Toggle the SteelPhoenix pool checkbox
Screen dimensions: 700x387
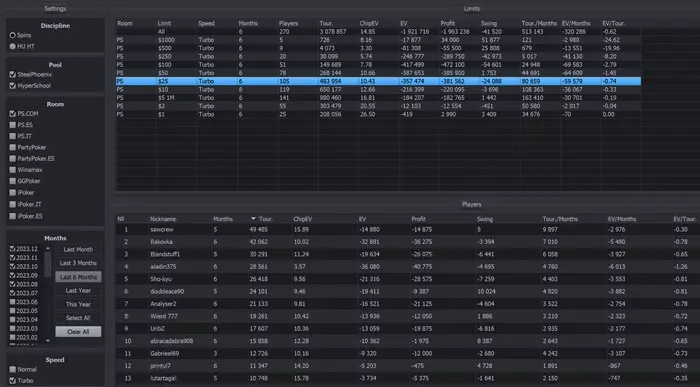tap(12, 75)
